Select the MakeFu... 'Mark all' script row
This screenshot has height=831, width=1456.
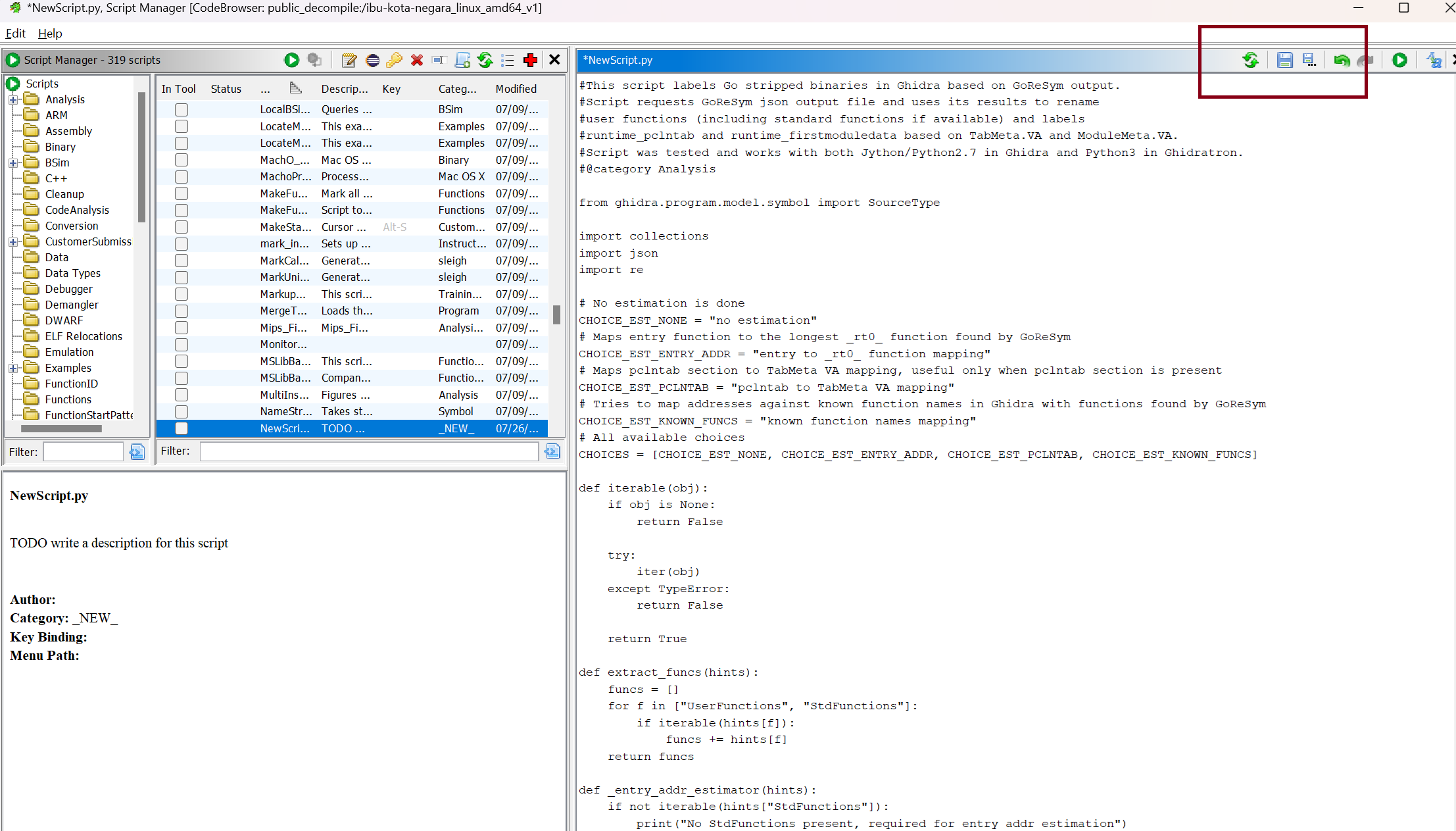[352, 193]
